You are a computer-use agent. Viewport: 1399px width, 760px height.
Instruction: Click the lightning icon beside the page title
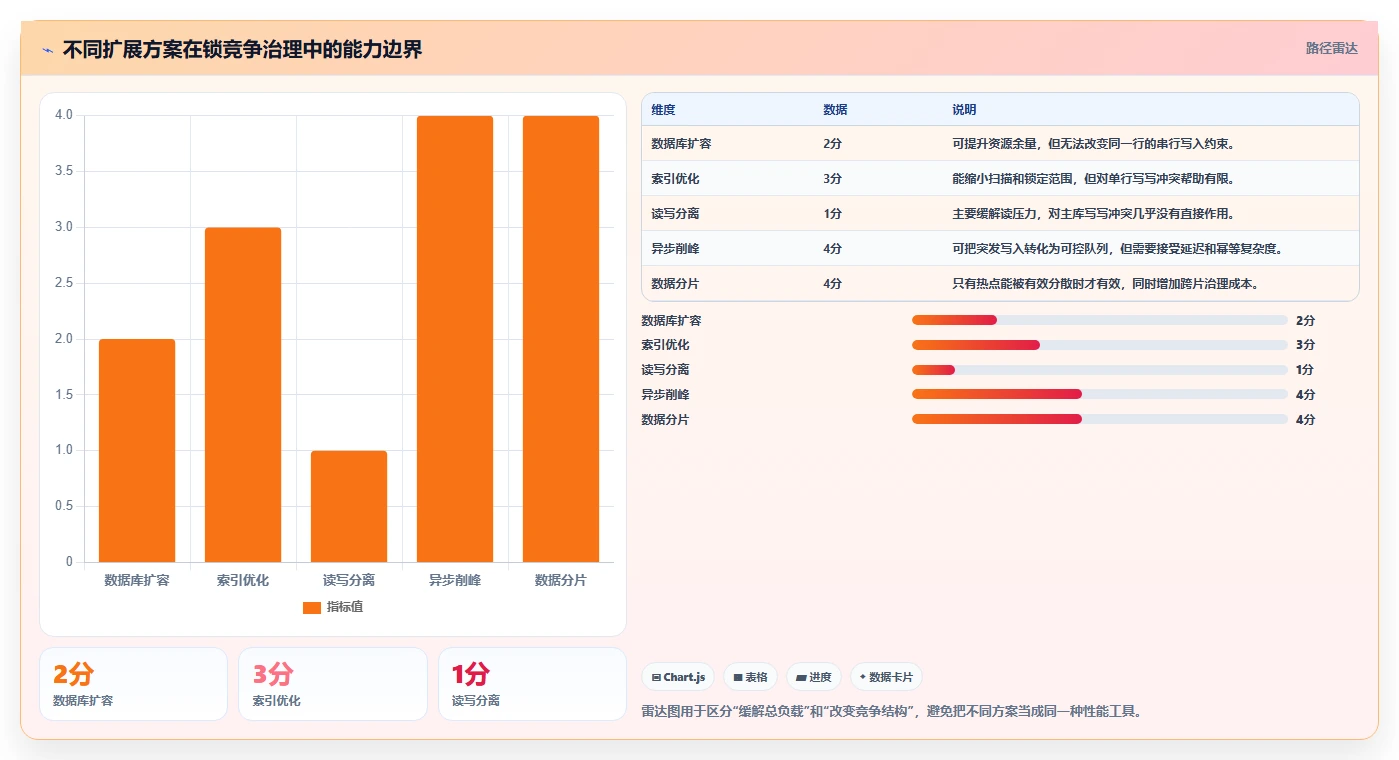pos(47,50)
